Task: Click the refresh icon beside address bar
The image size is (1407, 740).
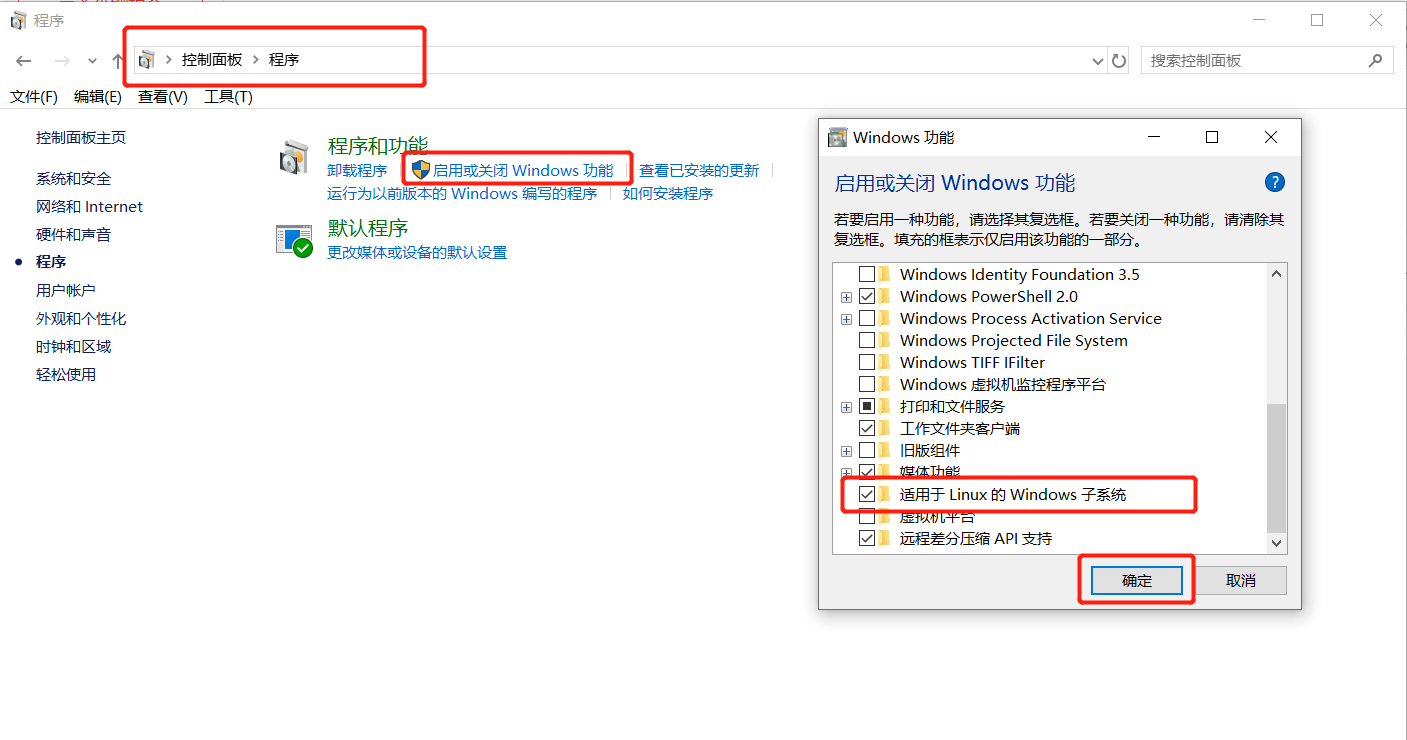Action: [1118, 60]
